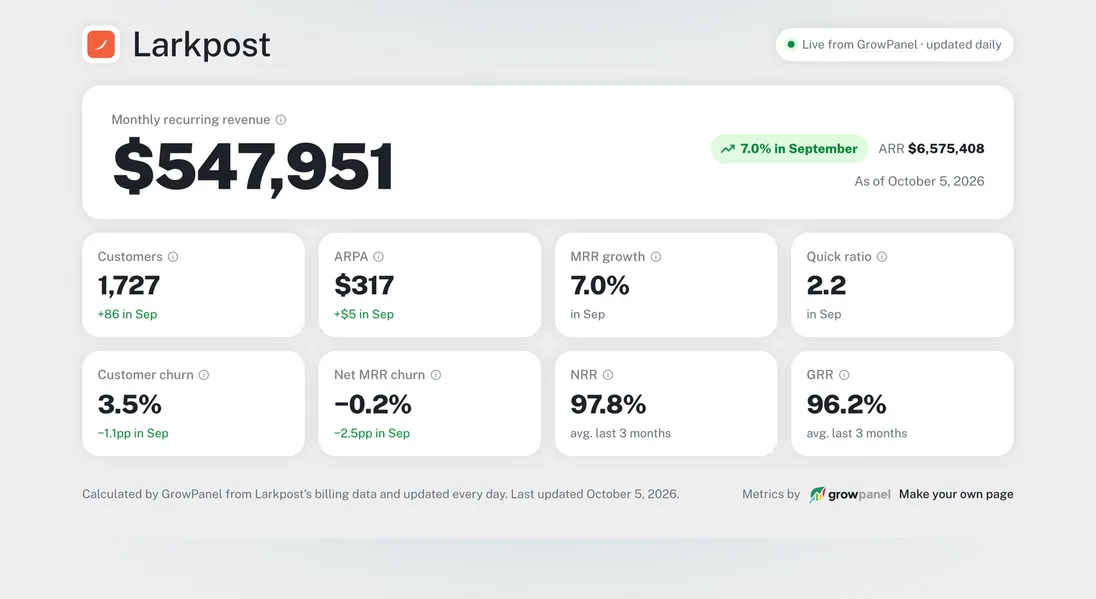Click the −0.2% net MRR churn value
The height and width of the screenshot is (599, 1096).
pos(373,404)
